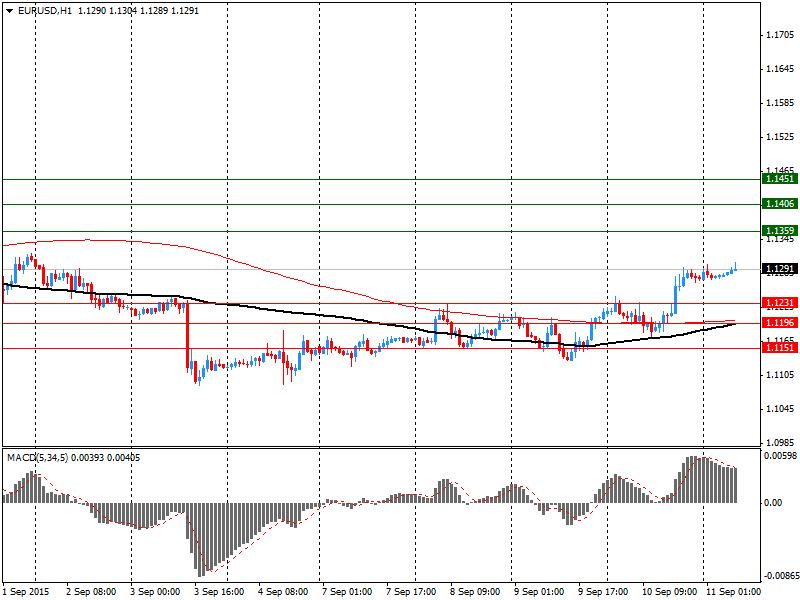Click the red 1.1196 price level label

click(x=780, y=322)
